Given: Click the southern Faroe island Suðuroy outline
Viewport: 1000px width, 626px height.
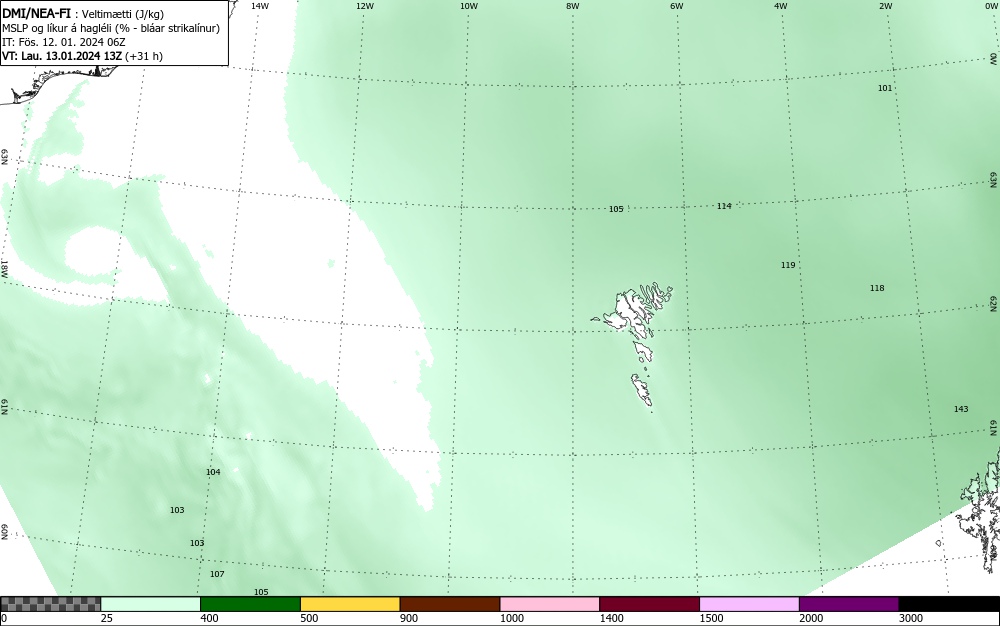Looking at the screenshot, I should point(642,389).
